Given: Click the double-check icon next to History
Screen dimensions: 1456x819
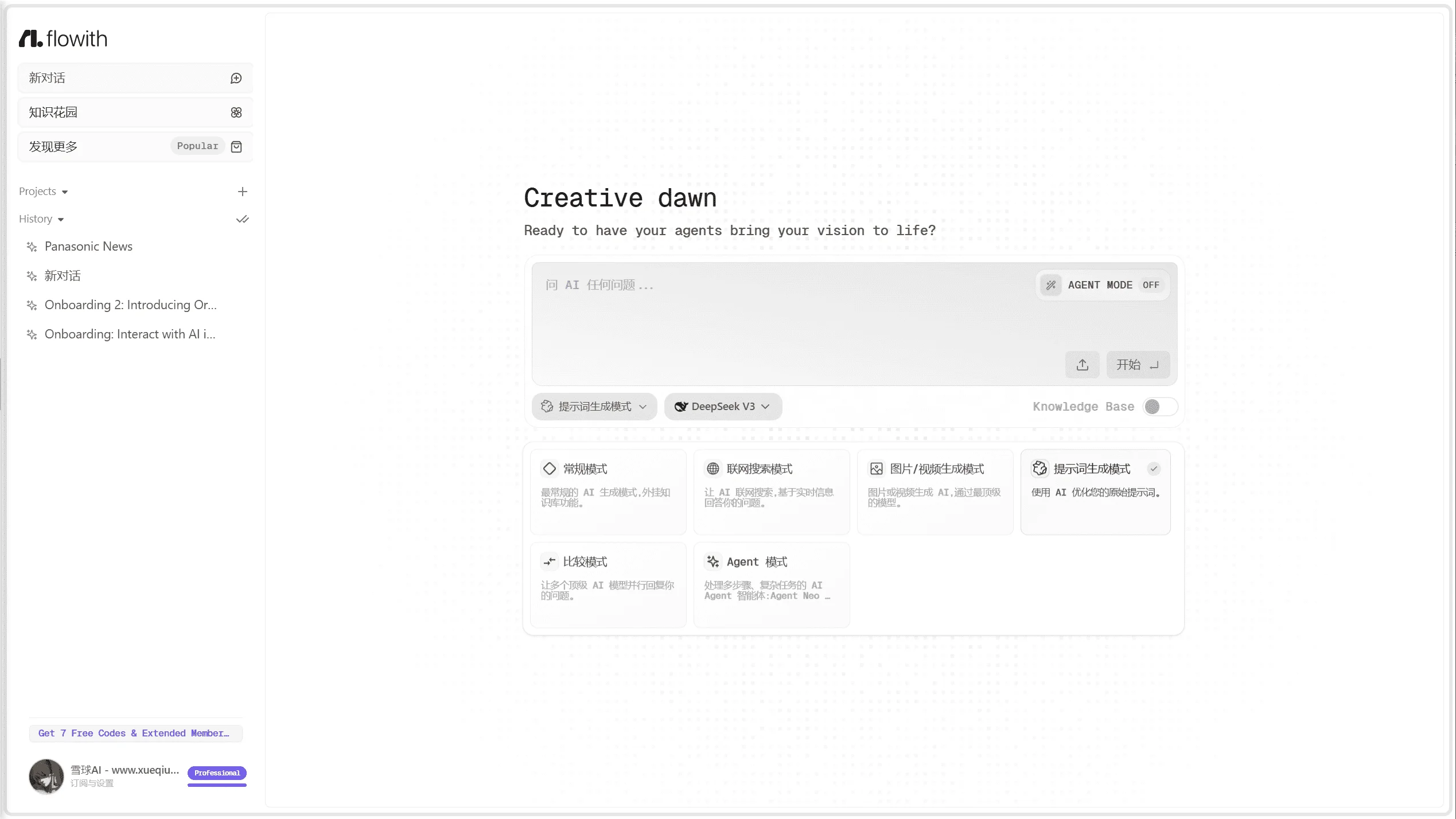Looking at the screenshot, I should point(243,219).
